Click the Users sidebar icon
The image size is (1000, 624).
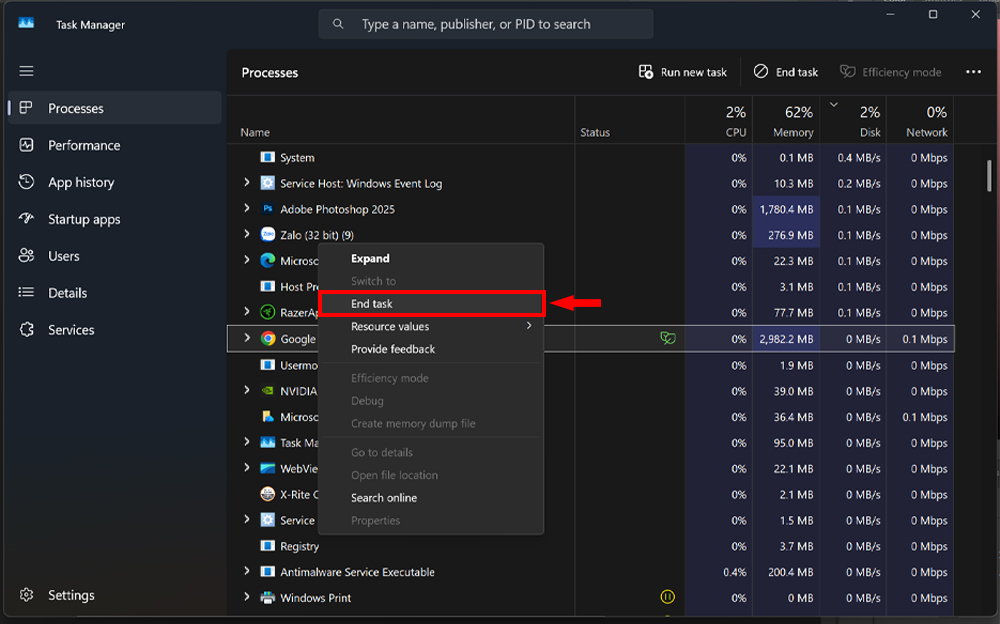coord(27,256)
